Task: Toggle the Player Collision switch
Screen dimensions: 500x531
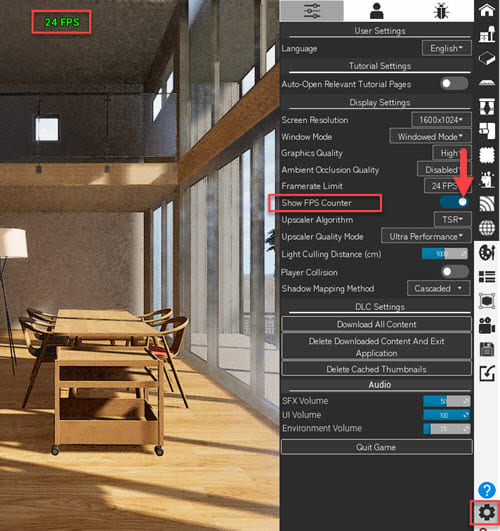Action: click(454, 272)
